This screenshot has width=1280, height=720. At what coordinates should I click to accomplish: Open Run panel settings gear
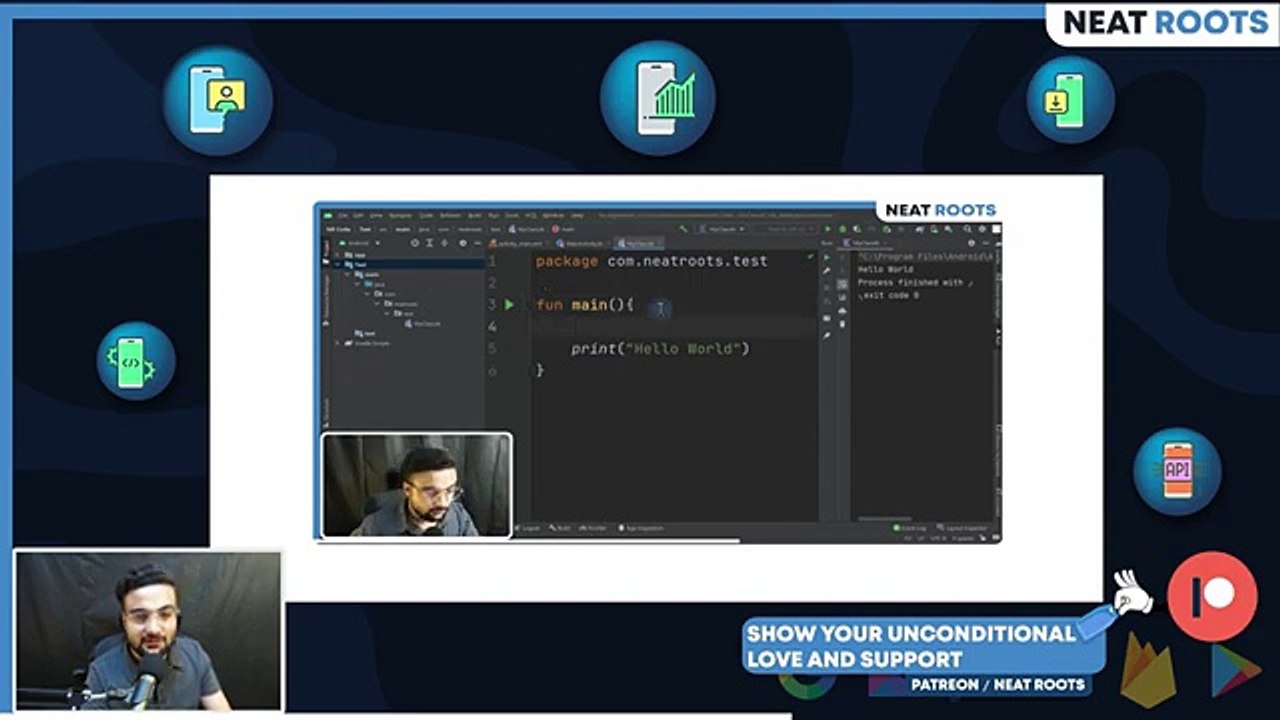point(971,243)
